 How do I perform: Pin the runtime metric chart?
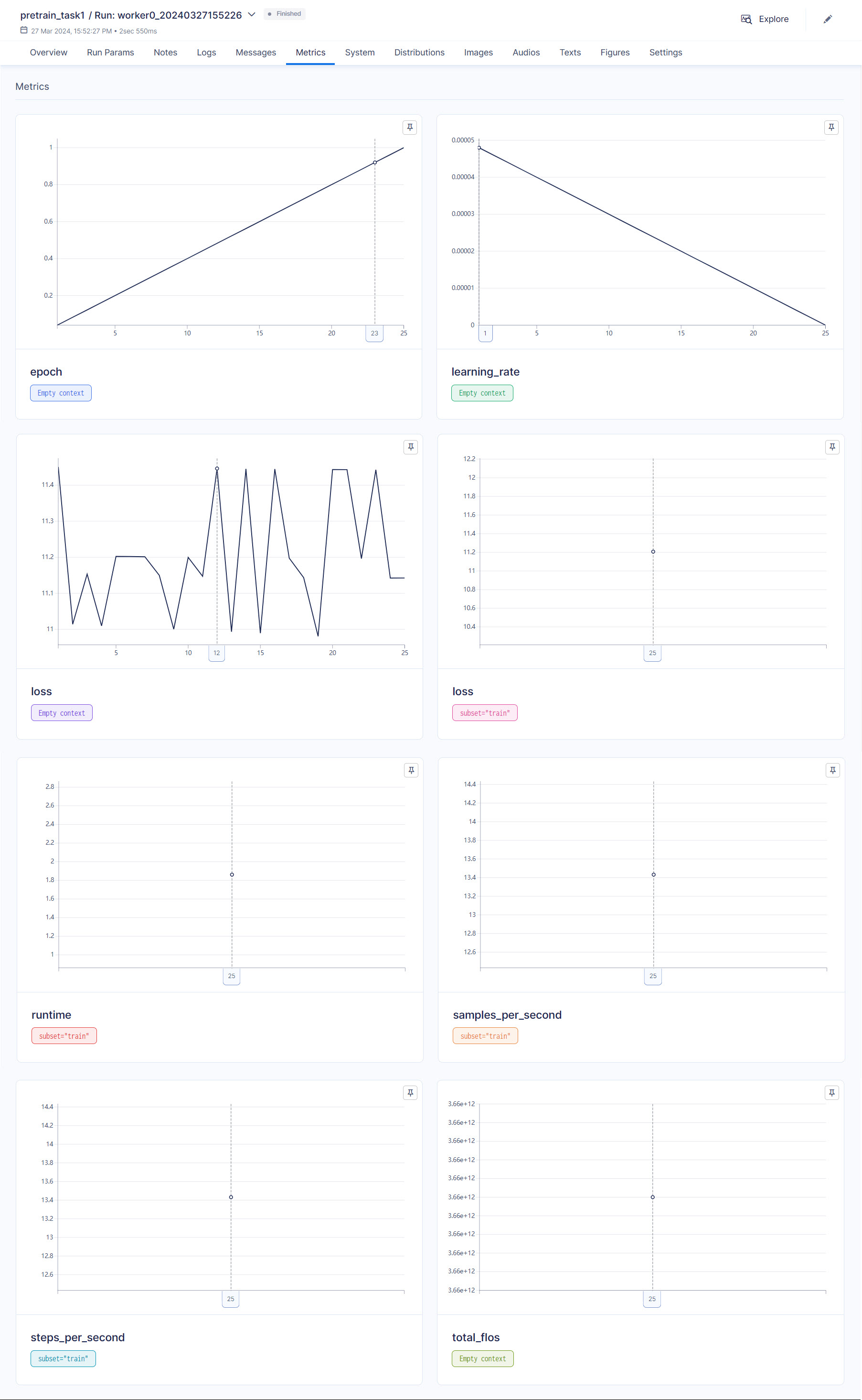click(x=411, y=770)
